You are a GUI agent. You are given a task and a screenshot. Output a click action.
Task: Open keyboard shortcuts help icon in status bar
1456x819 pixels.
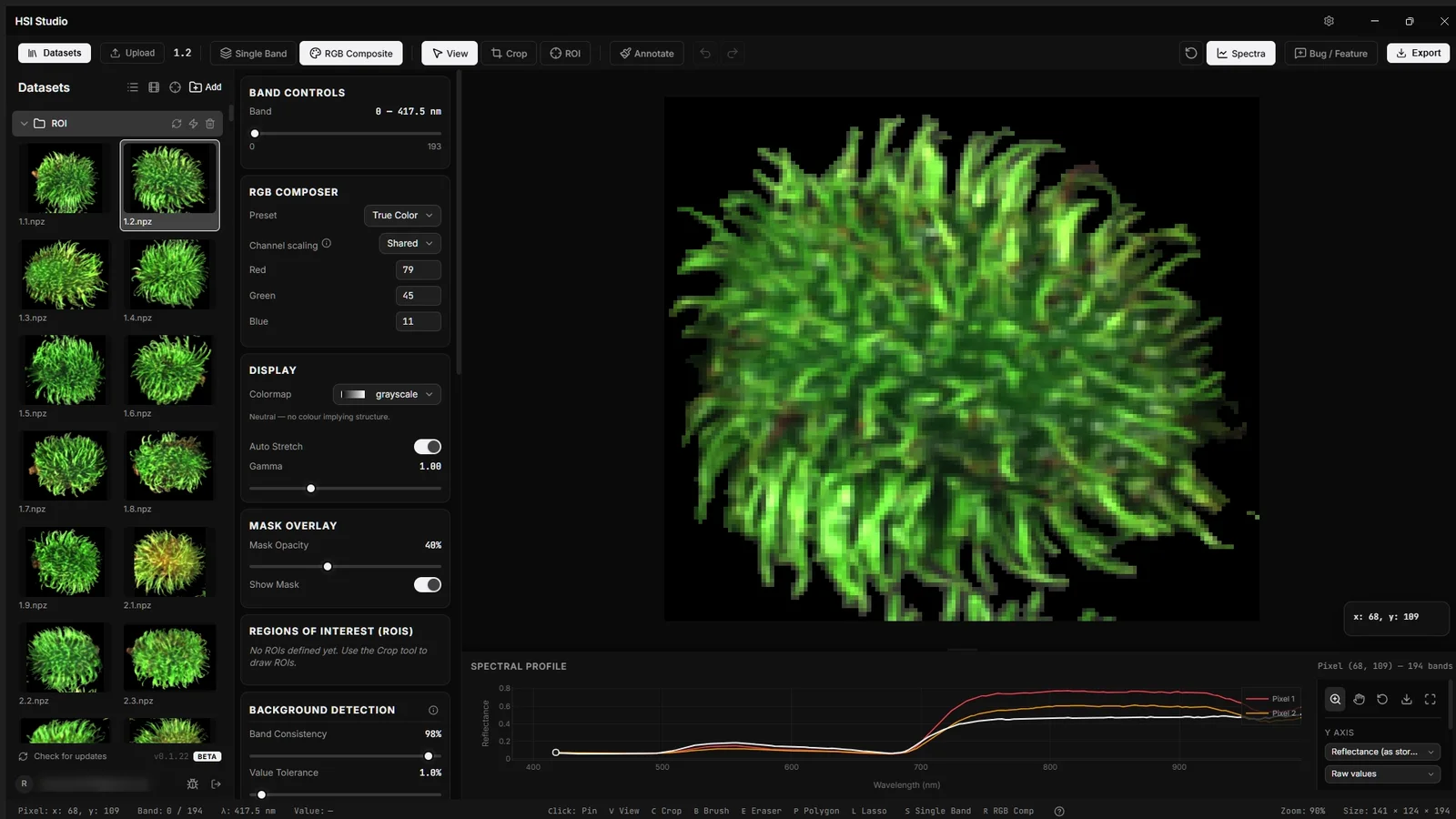point(1059,811)
